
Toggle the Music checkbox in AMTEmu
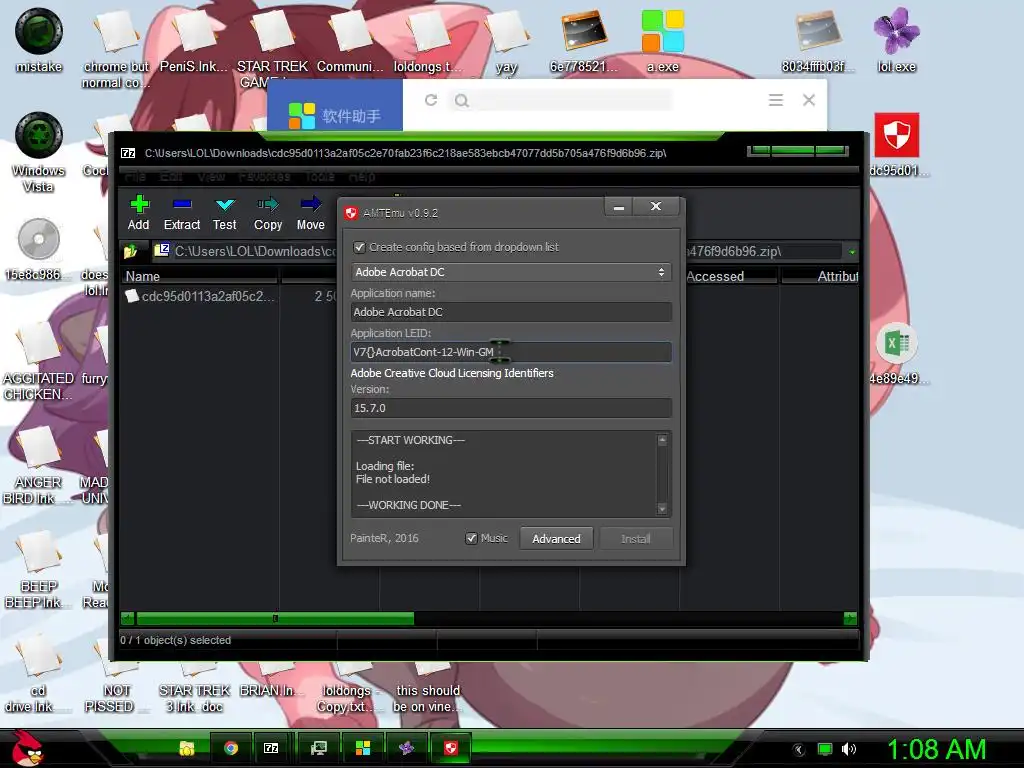(x=471, y=539)
